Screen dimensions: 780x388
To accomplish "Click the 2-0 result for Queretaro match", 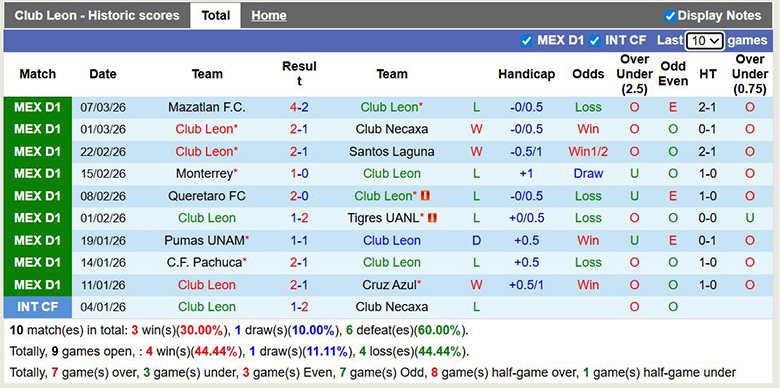I will tap(299, 196).
